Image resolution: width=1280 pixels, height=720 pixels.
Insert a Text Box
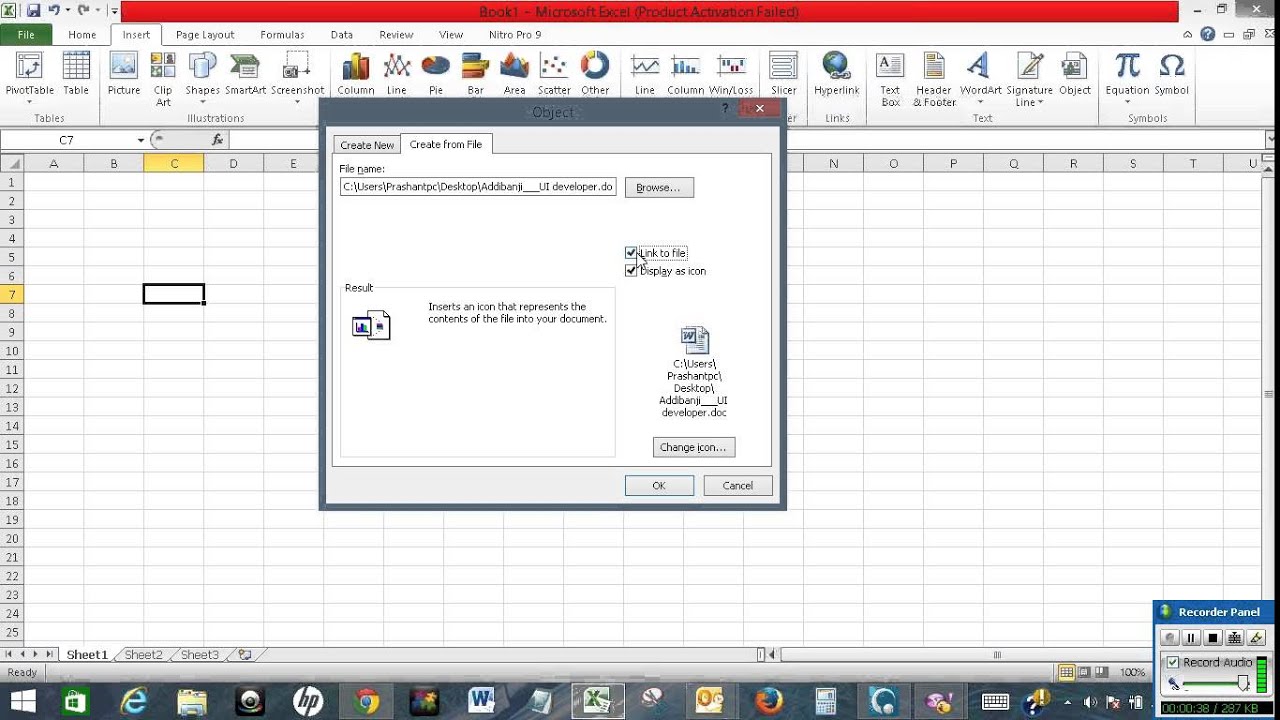890,78
